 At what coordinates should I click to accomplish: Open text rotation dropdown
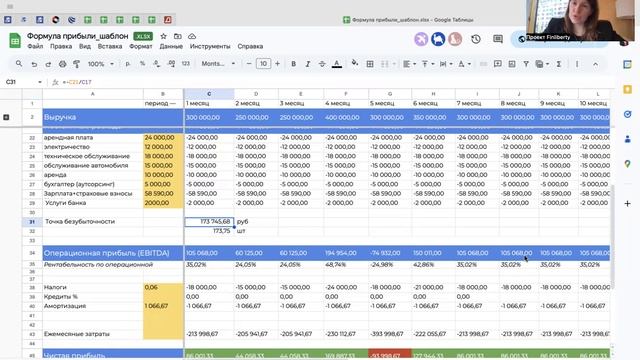(x=464, y=64)
